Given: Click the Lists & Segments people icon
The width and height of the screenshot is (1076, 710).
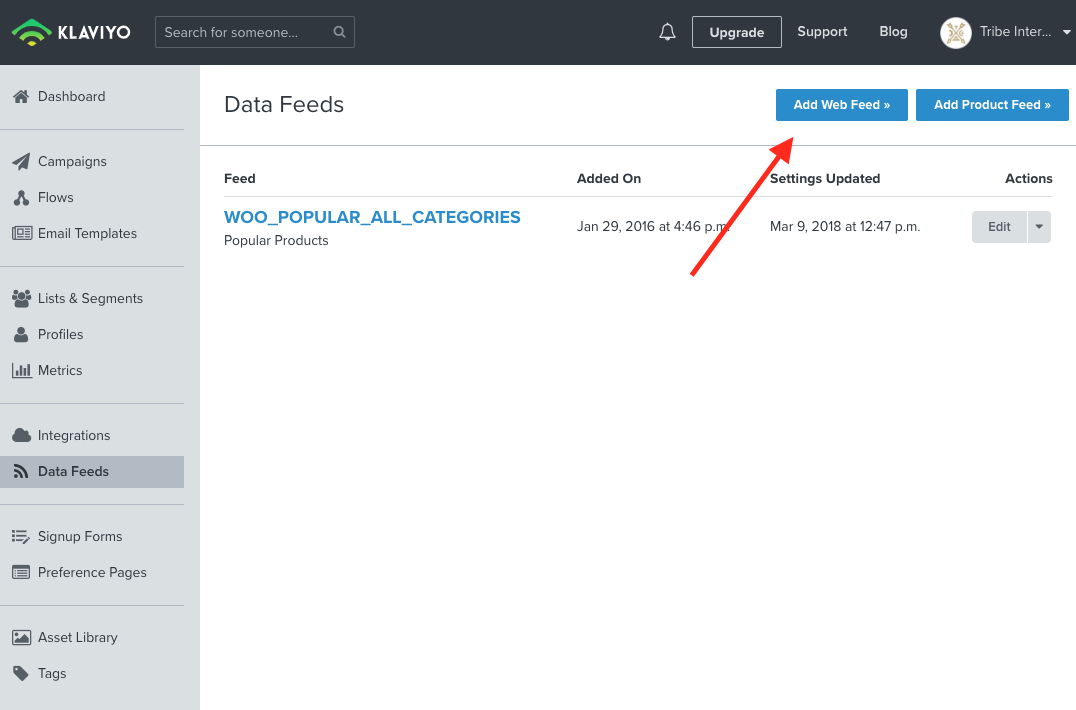Looking at the screenshot, I should [21, 298].
